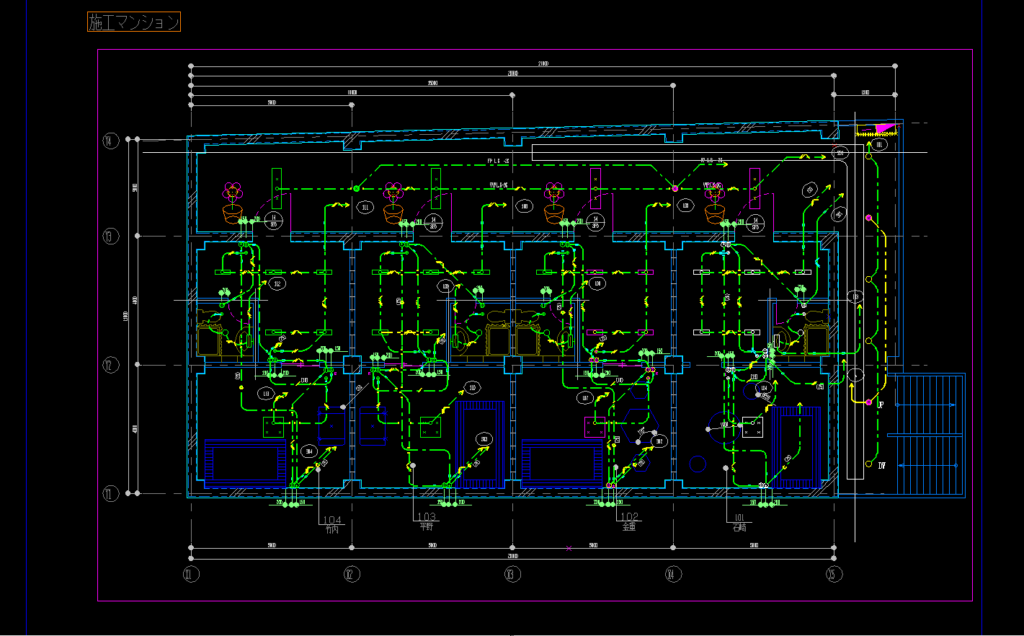Select the magenta triangle at top-right corner

point(886,128)
